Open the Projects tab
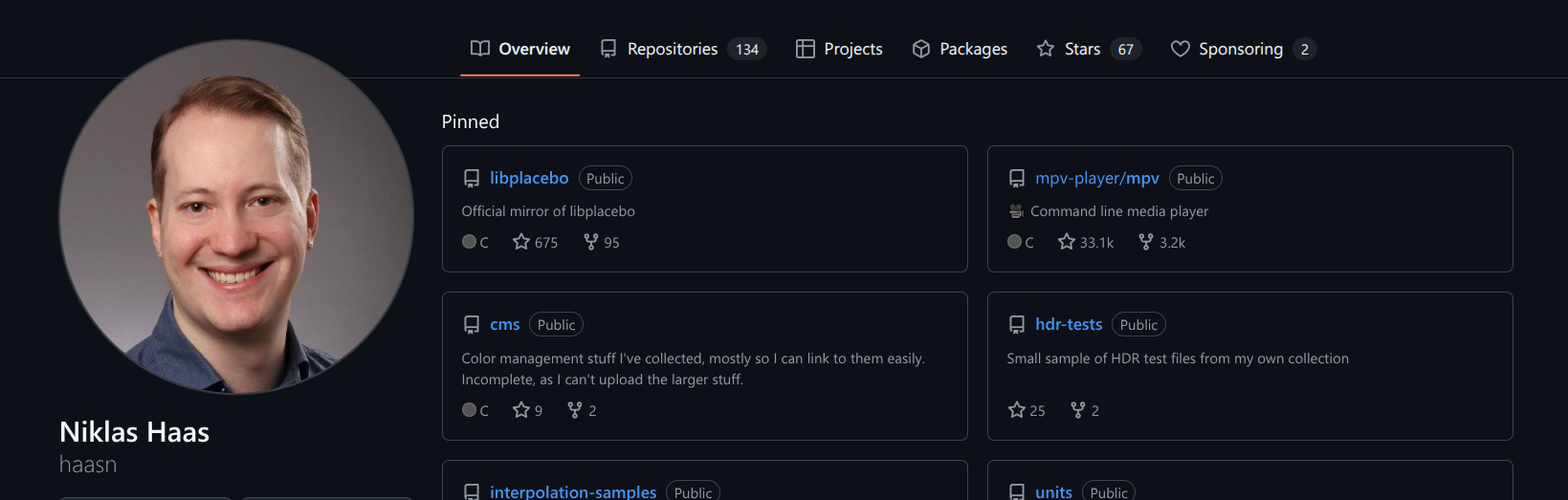The width and height of the screenshot is (1568, 500). (839, 49)
